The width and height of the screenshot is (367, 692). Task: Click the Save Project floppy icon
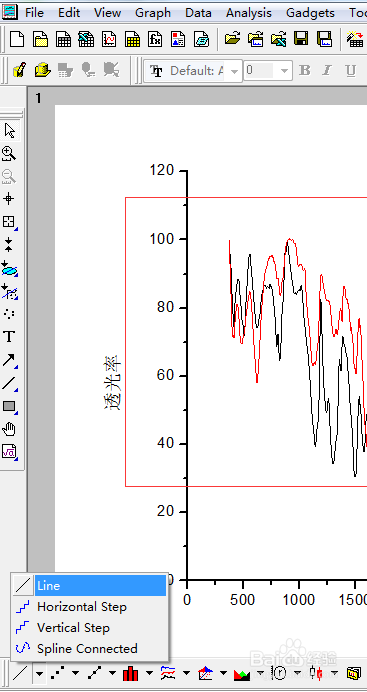(x=301, y=39)
